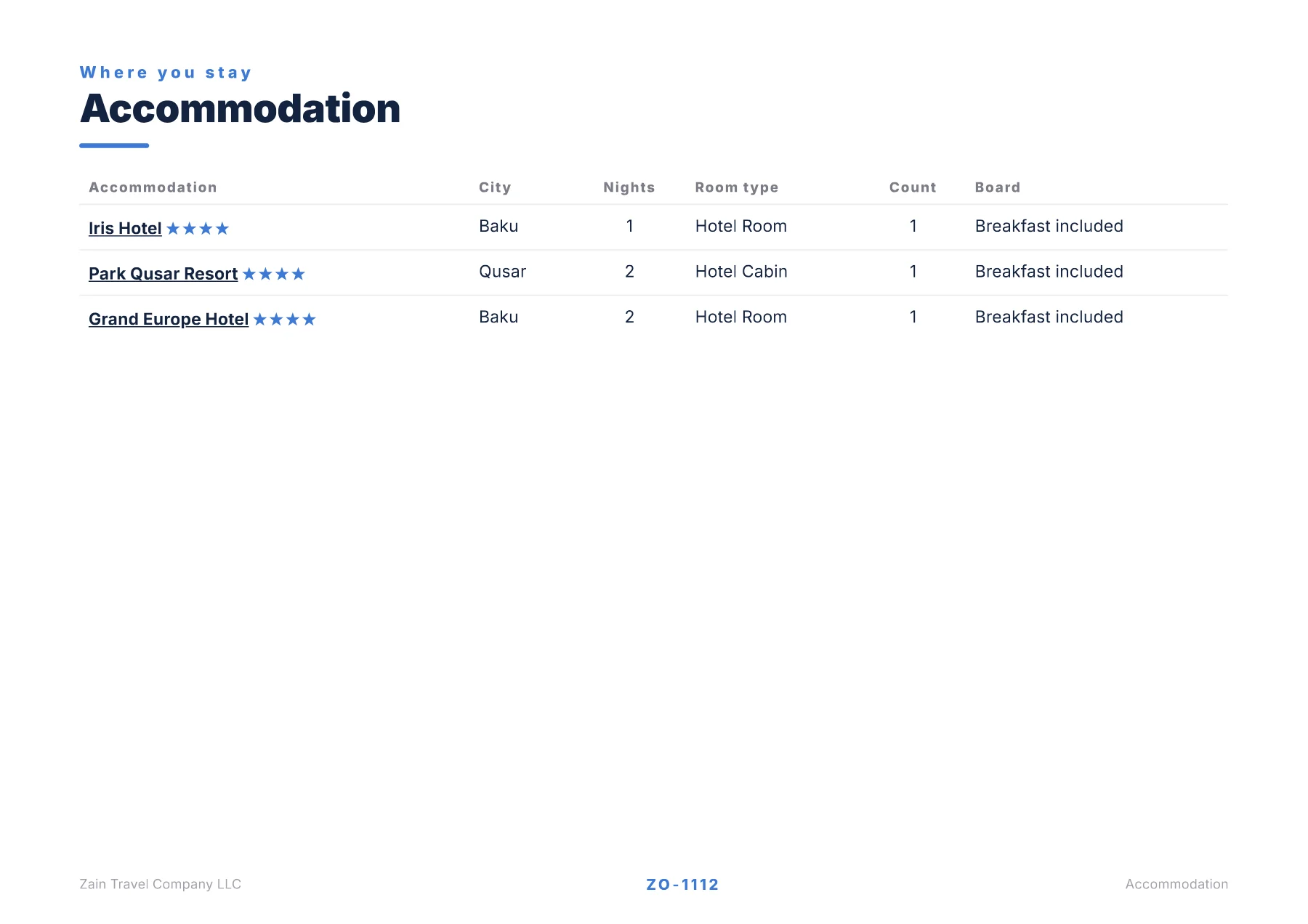Select the Hotel Cabin room type cell
Image resolution: width=1308 pixels, height=924 pixels.
point(741,272)
